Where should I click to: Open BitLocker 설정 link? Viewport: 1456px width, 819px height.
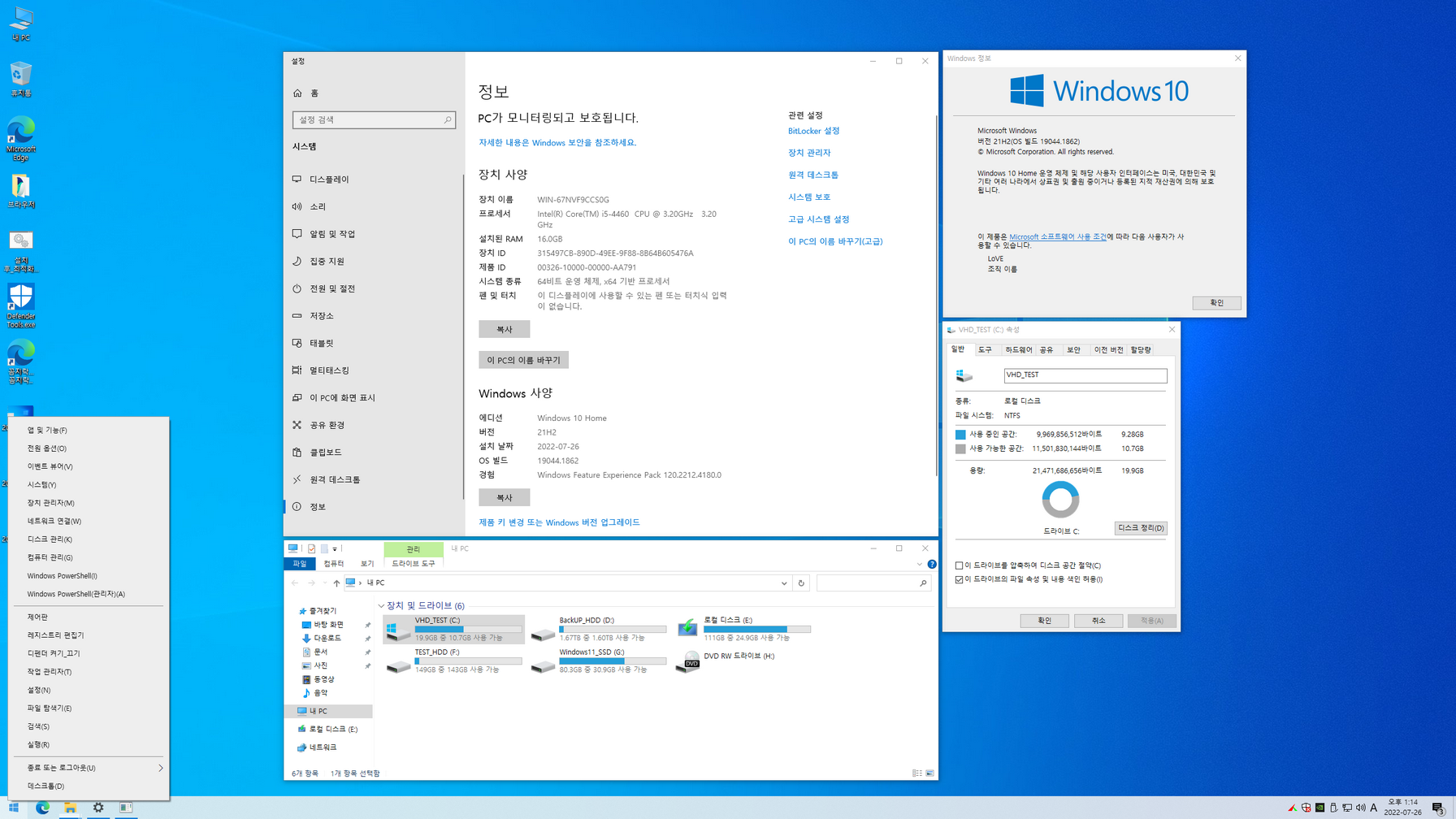tap(813, 131)
